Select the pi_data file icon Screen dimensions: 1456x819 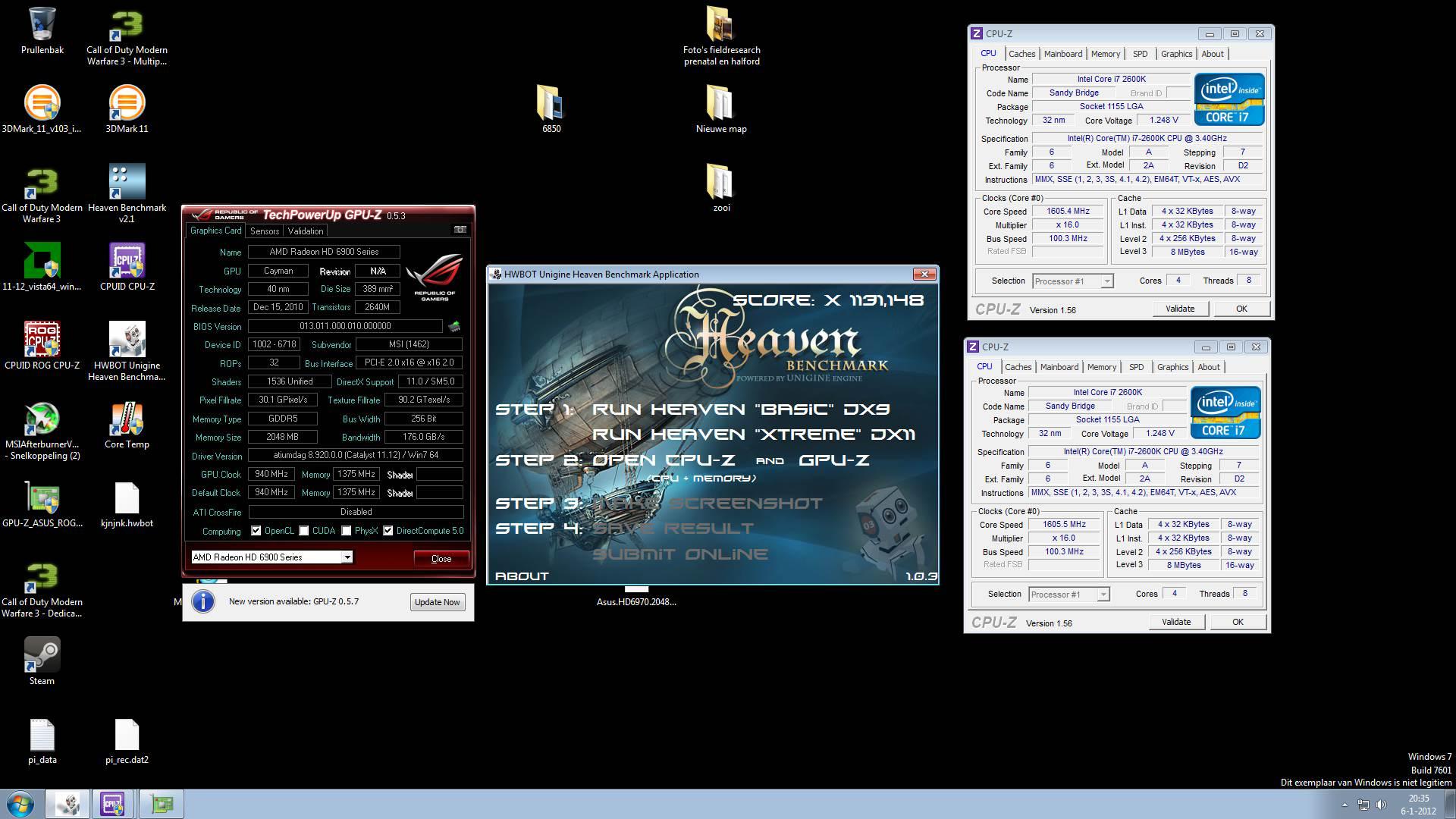pyautogui.click(x=42, y=740)
